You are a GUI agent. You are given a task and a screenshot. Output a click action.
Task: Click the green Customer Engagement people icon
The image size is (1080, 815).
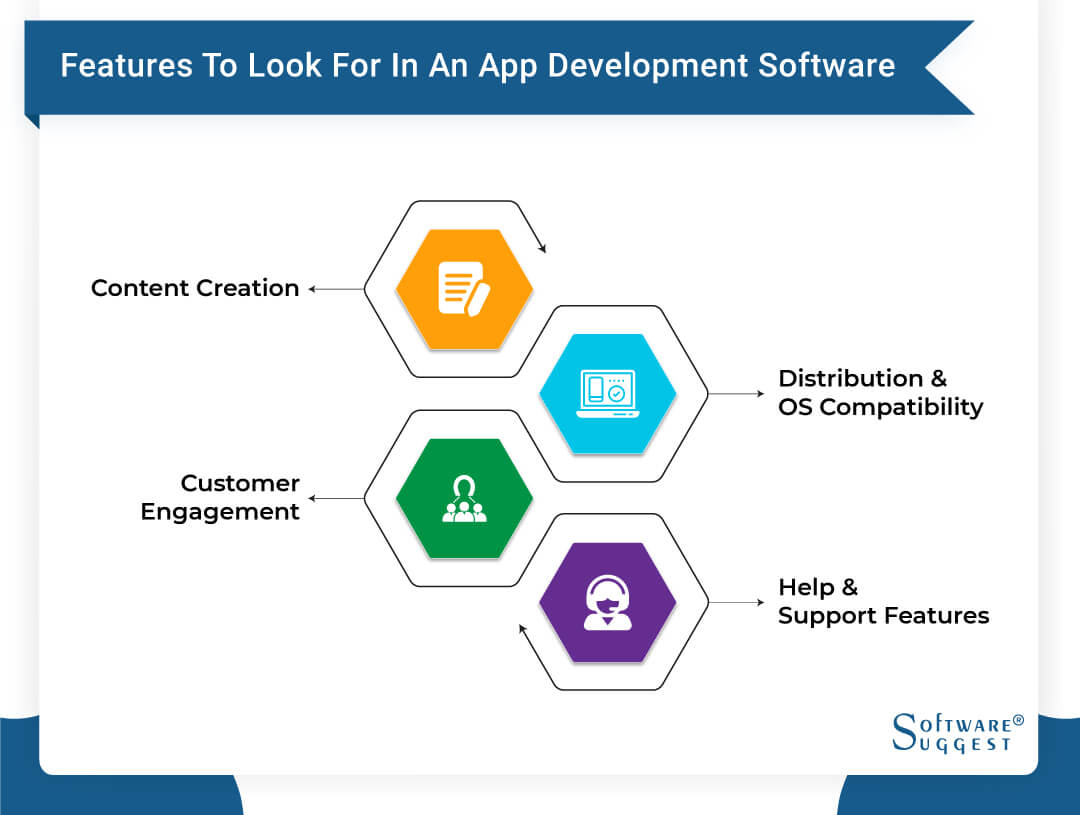[464, 498]
